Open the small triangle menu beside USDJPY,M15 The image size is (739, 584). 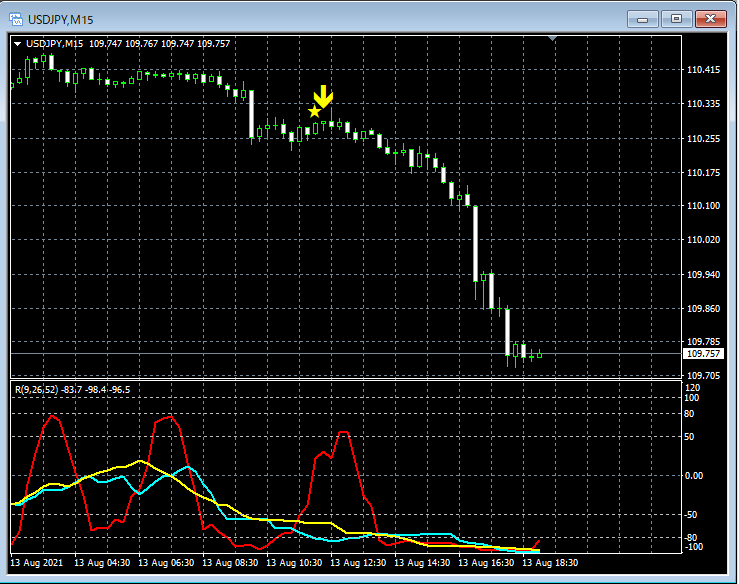(x=17, y=44)
